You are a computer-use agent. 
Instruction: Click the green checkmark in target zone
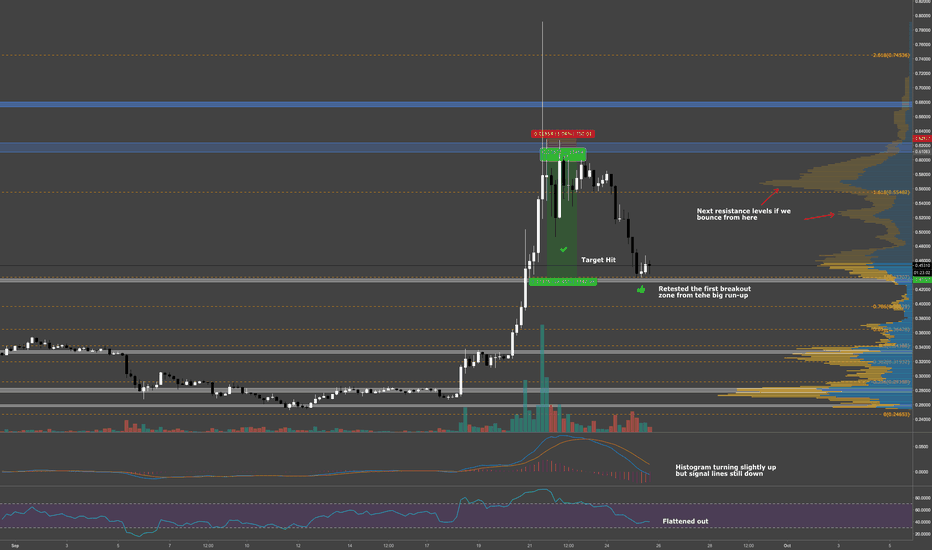563,250
